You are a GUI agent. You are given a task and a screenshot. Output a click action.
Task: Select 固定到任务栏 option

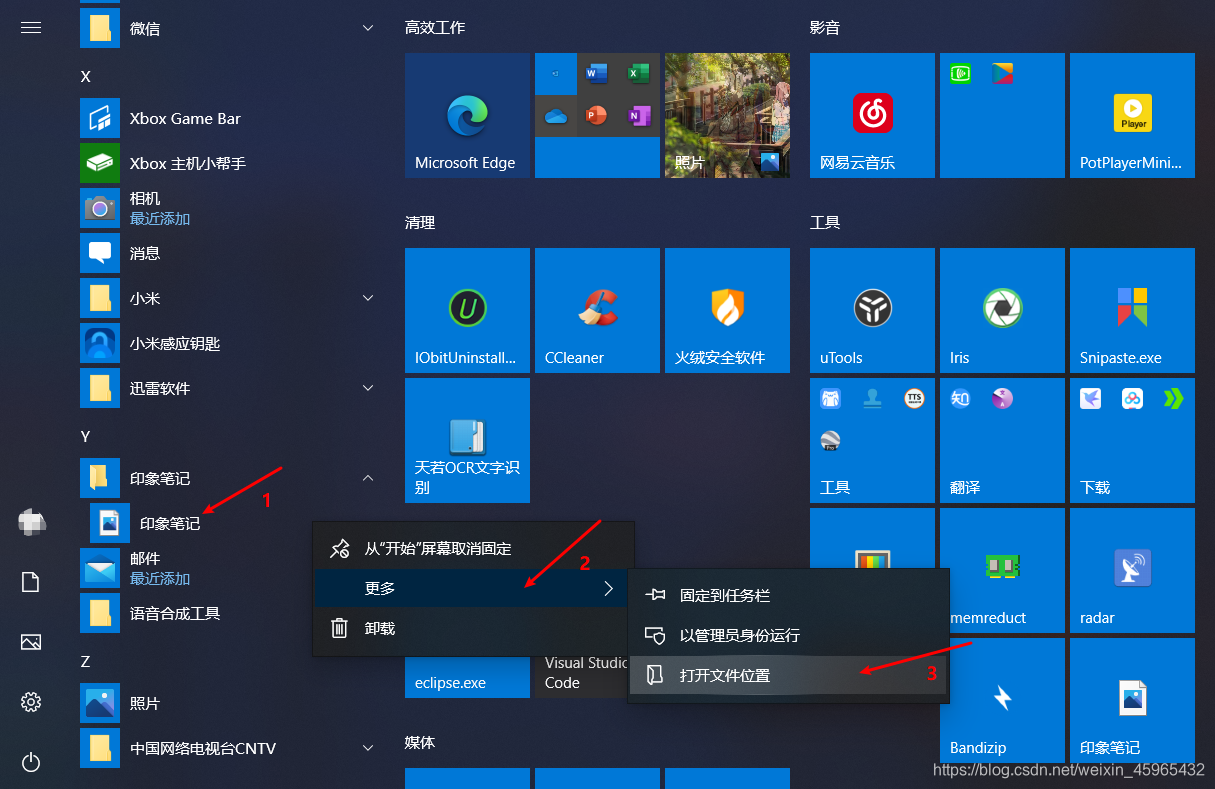[x=788, y=595]
